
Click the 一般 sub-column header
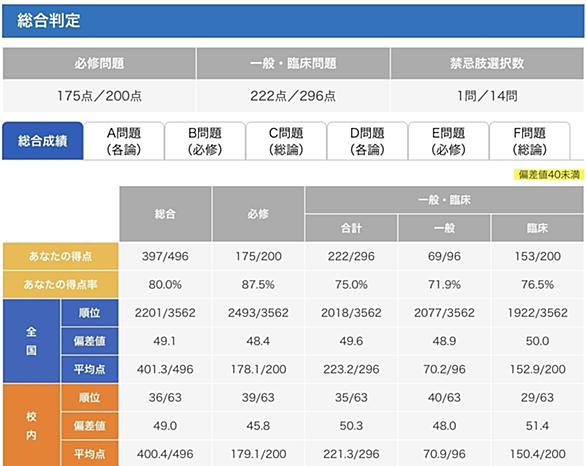click(444, 228)
